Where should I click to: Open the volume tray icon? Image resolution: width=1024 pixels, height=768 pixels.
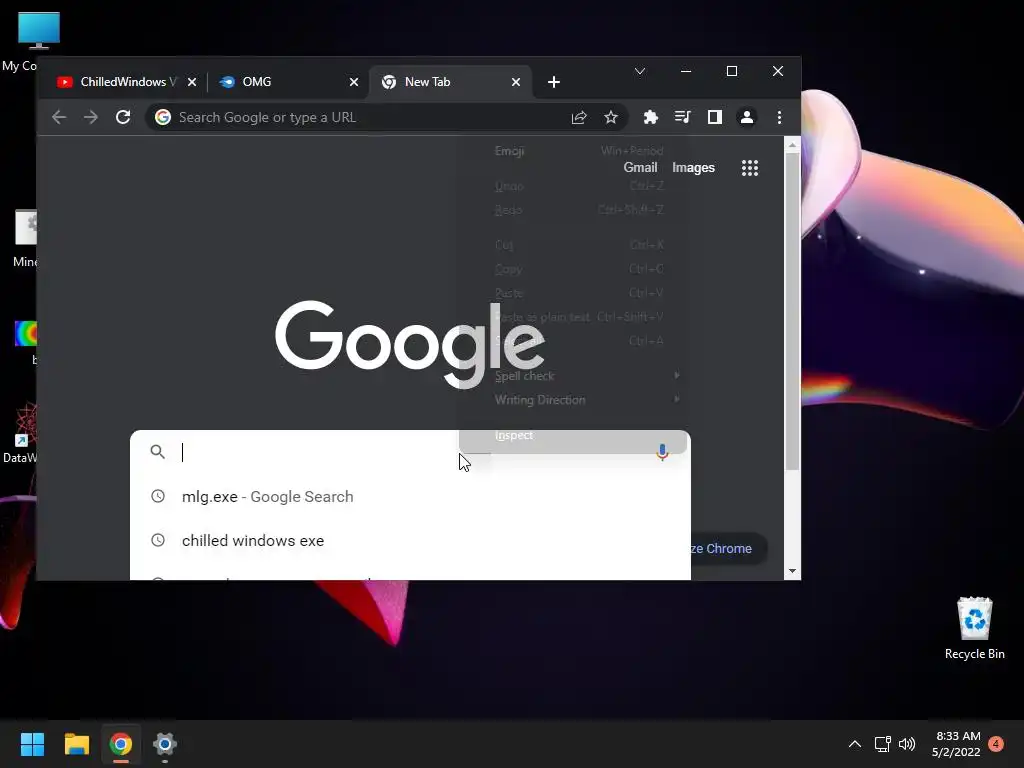(x=907, y=744)
